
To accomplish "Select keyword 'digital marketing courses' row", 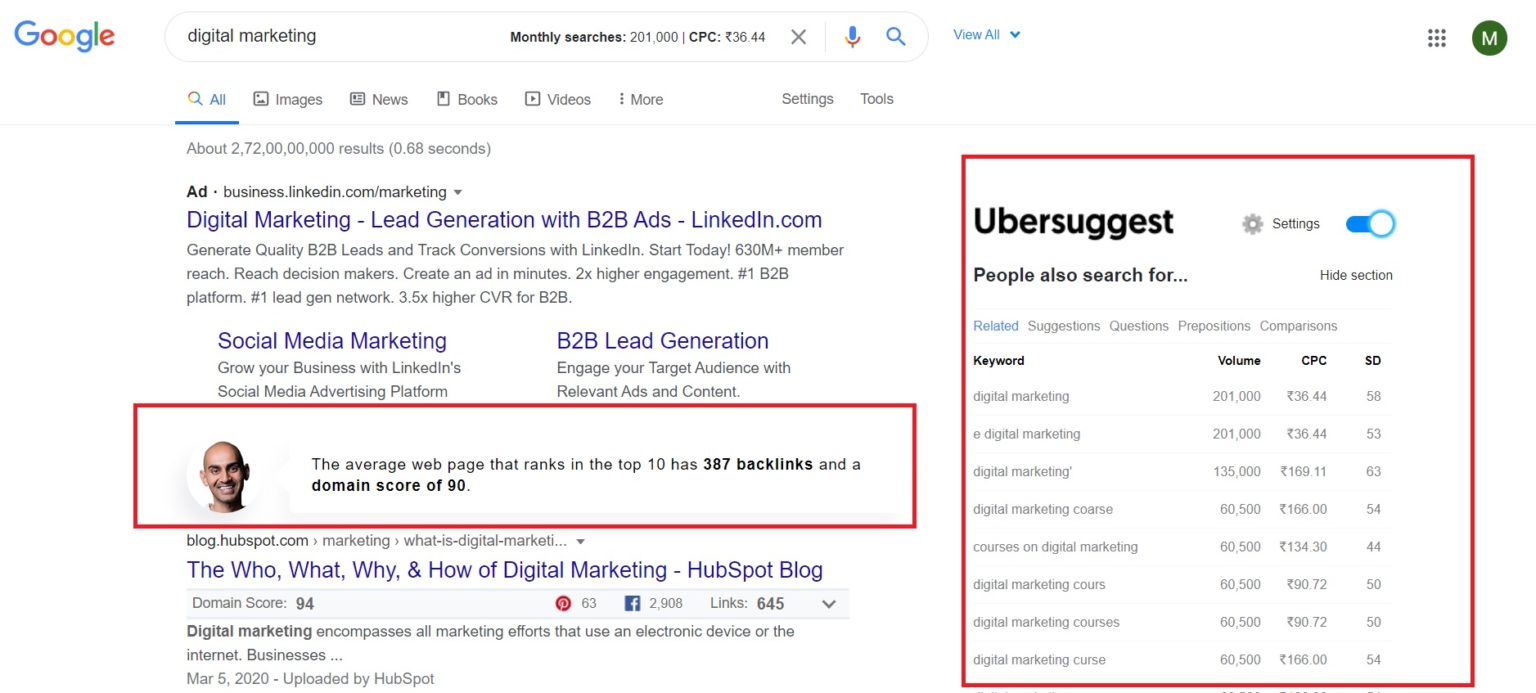I will [1182, 622].
